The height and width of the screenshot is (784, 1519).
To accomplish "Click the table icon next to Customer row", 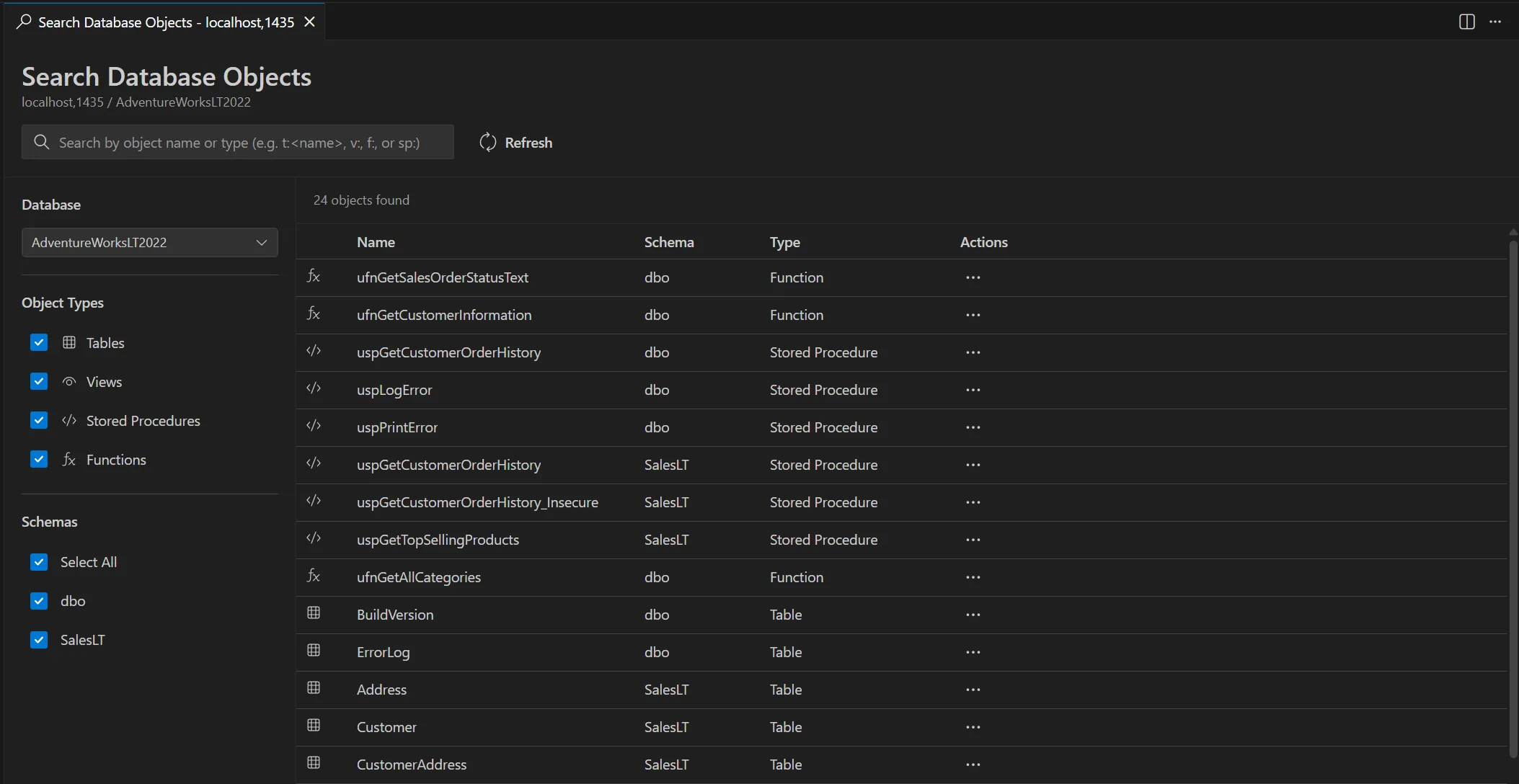I will pos(314,725).
